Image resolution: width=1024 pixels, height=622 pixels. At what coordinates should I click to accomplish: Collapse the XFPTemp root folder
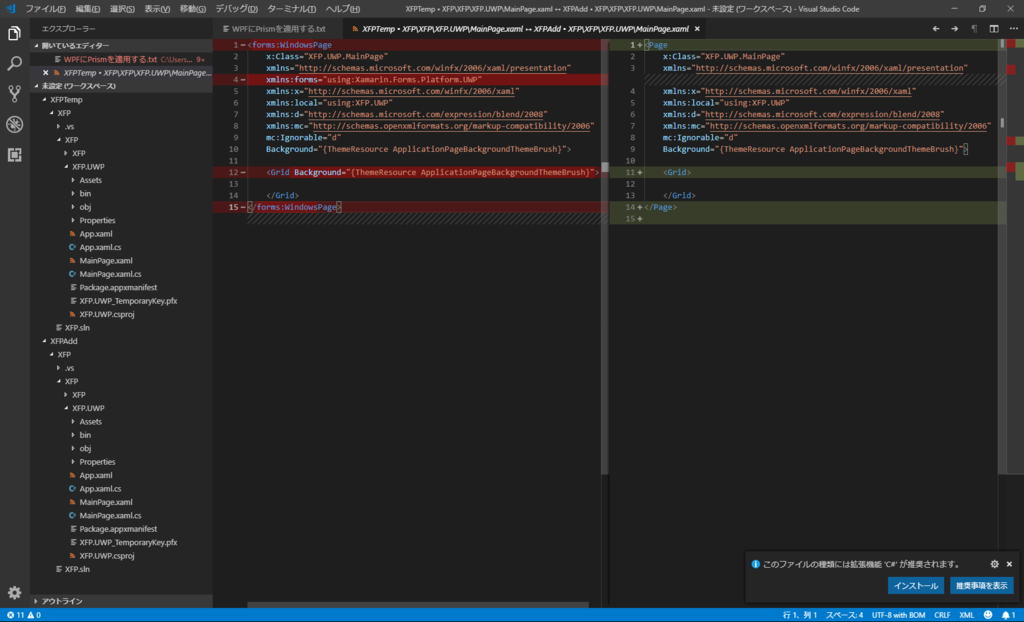pos(122,99)
